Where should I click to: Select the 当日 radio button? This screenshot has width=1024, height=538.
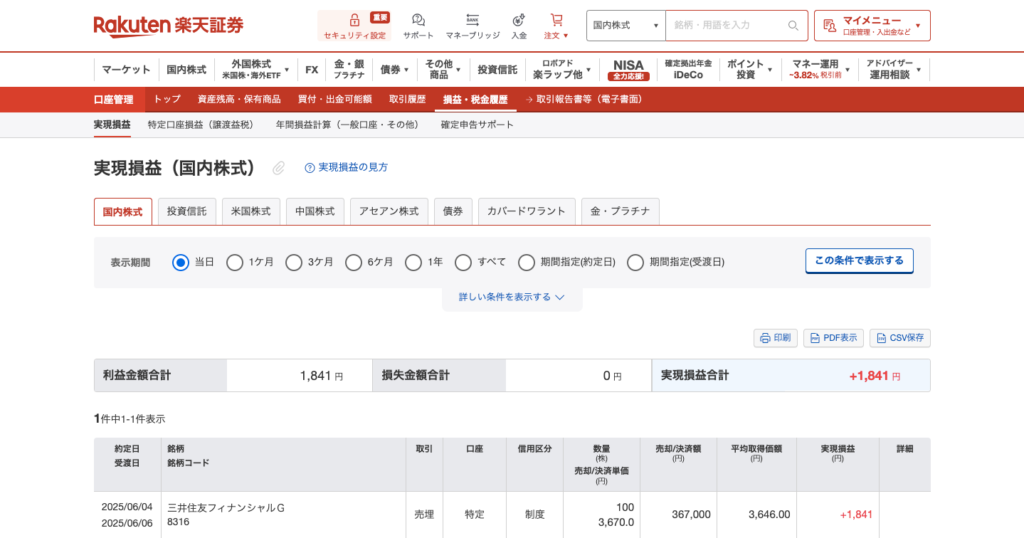[180, 262]
